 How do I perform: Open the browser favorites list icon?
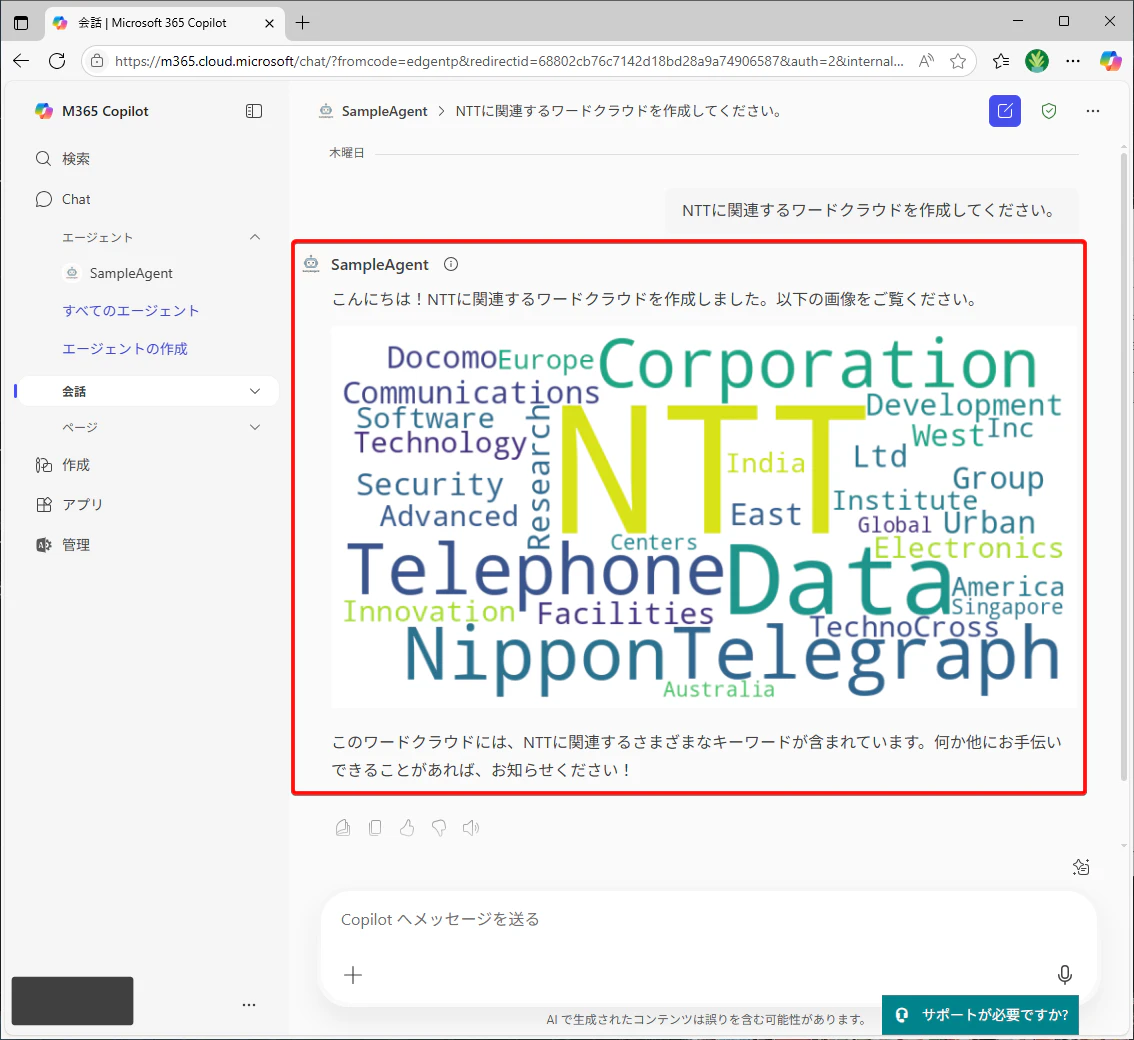pyautogui.click(x=1001, y=61)
